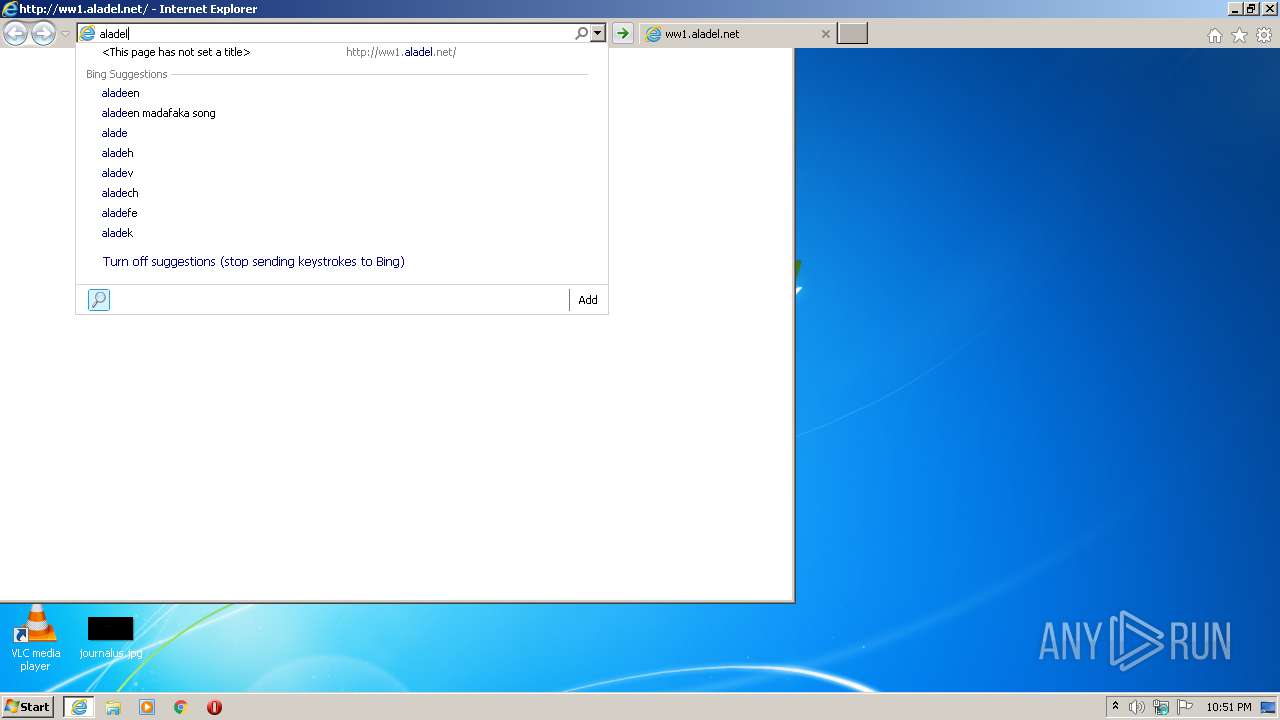Click the search magnifier in address bar
This screenshot has width=1280, height=720.
click(x=581, y=33)
